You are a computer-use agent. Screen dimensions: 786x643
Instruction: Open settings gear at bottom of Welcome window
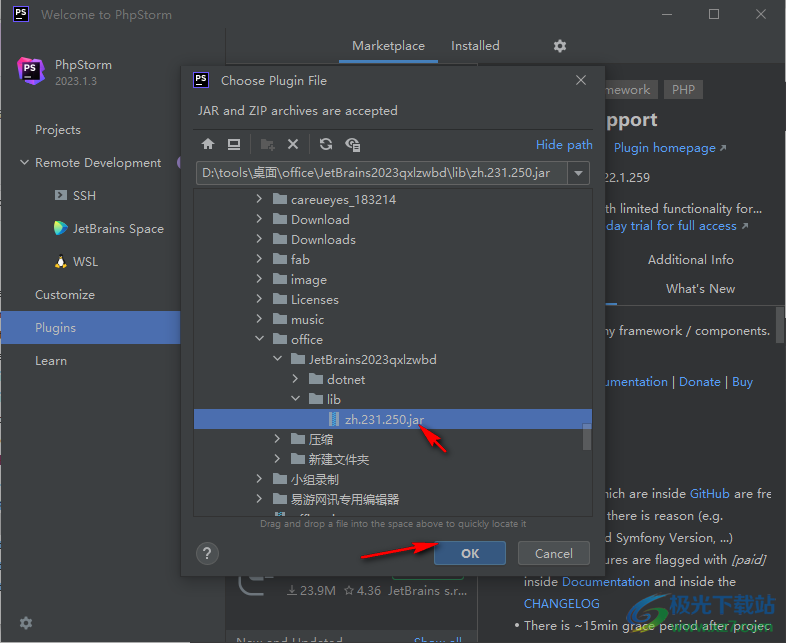coord(26,623)
